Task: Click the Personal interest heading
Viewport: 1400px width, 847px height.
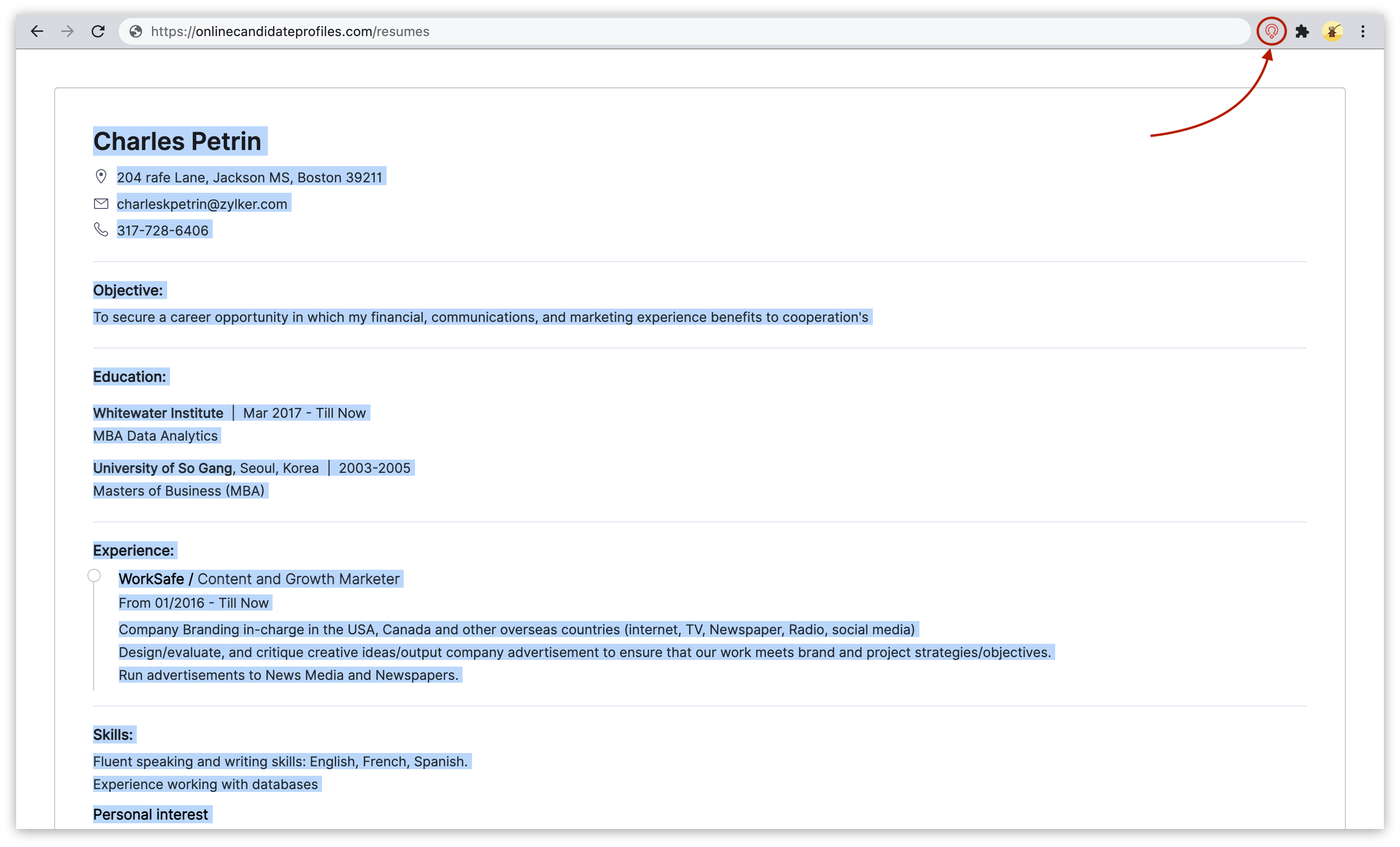Action: (x=151, y=814)
